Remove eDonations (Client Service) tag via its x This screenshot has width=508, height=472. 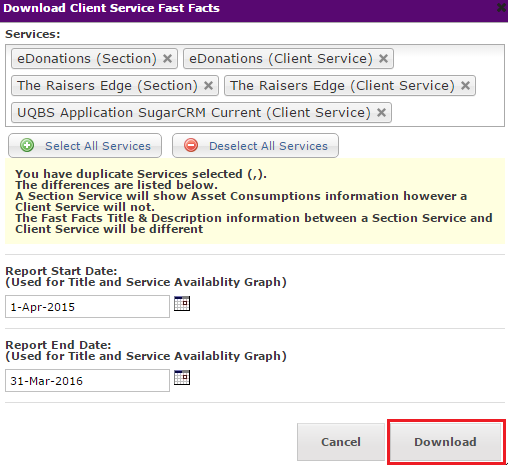tap(383, 59)
